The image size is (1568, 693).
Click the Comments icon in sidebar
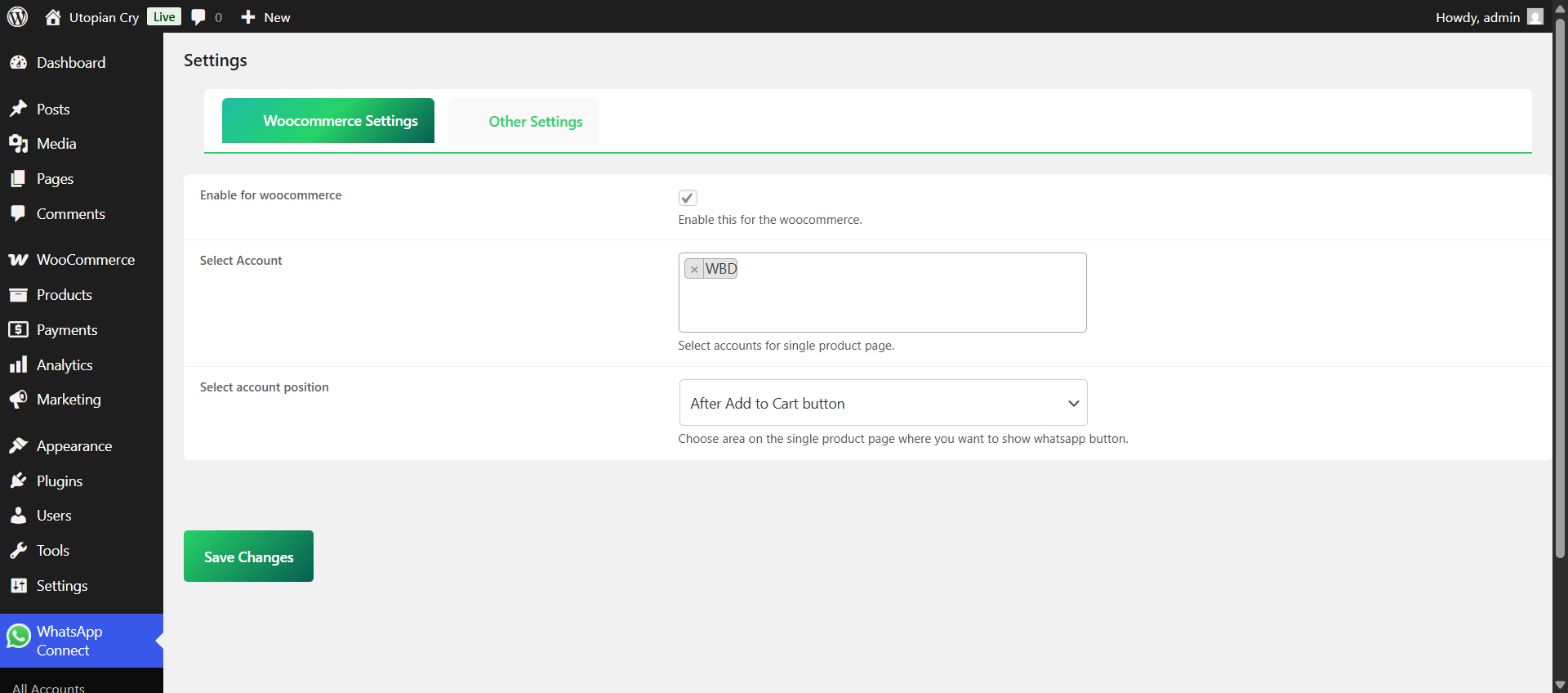[x=18, y=213]
